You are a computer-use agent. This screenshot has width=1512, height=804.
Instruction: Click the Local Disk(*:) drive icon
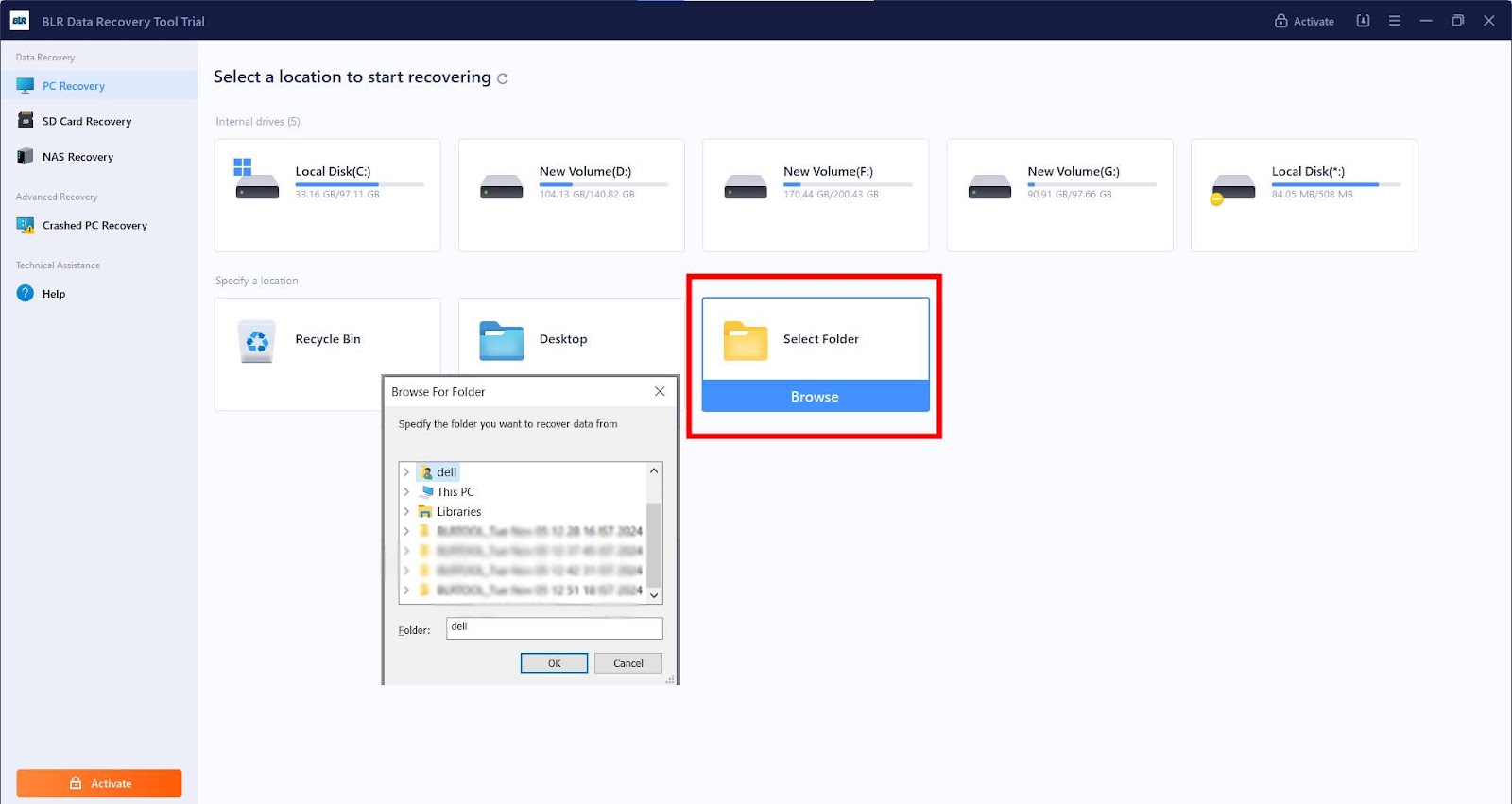[1232, 188]
